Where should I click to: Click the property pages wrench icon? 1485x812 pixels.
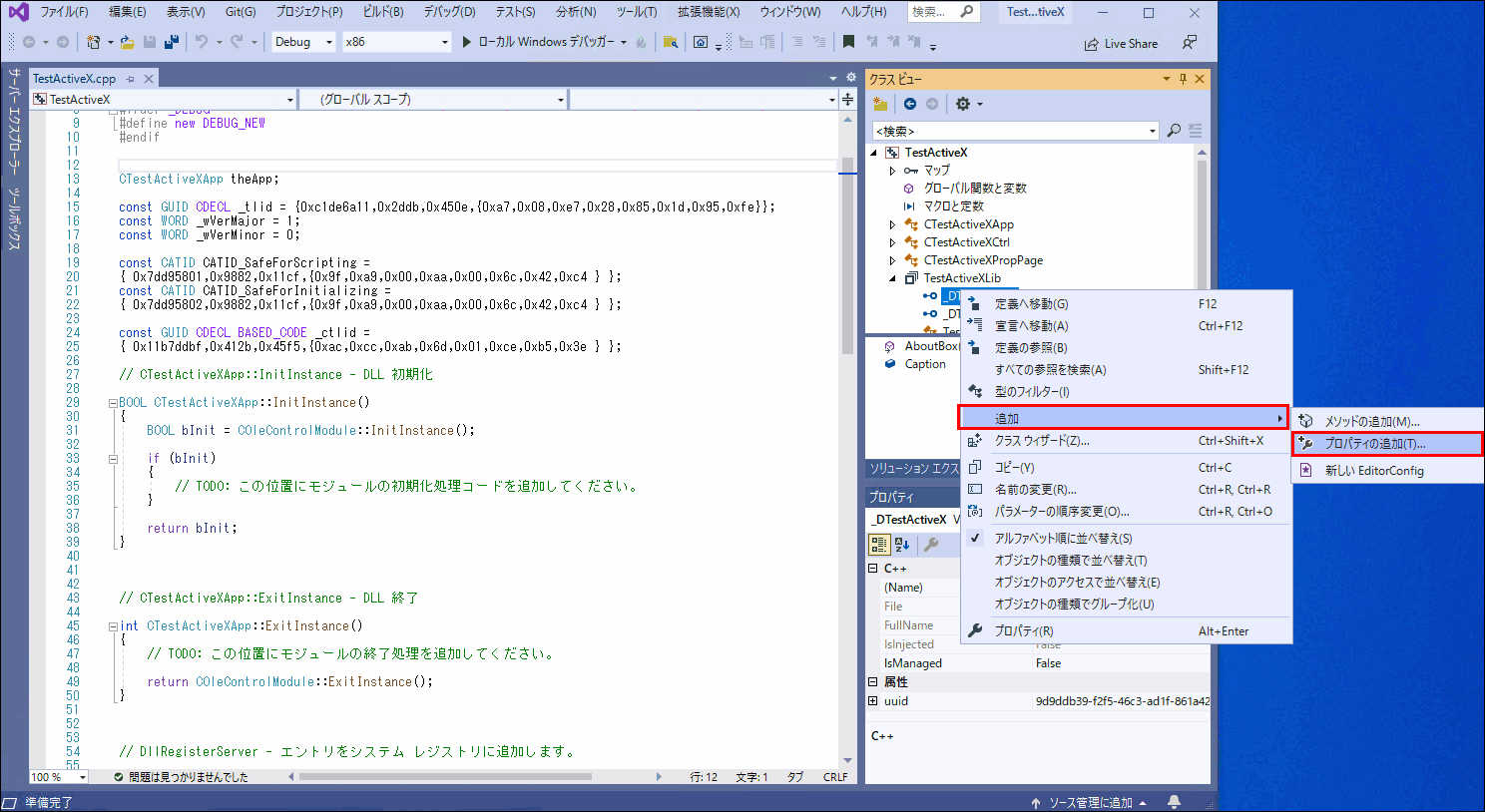(x=930, y=544)
